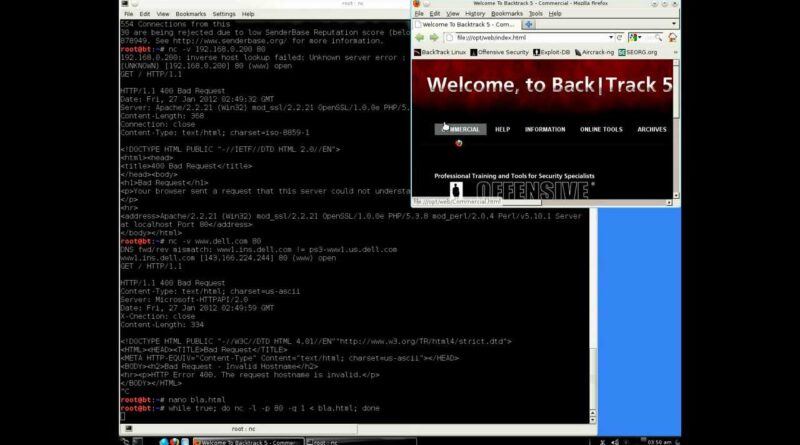The image size is (800, 445).
Task: Launch Firefox quick-launch icon in taskbar
Action: point(174,441)
